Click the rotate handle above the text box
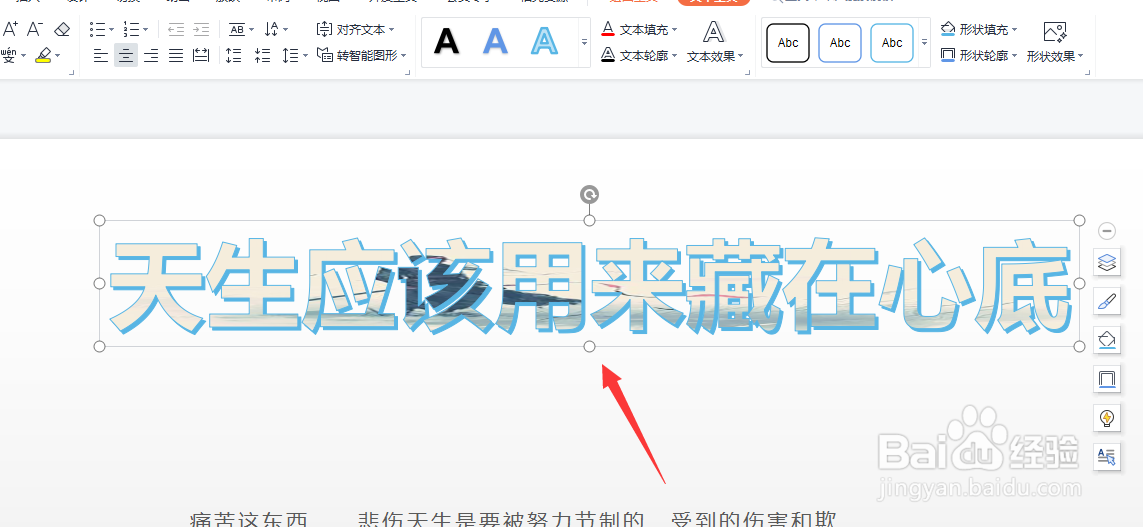The image size is (1143, 527). click(590, 195)
